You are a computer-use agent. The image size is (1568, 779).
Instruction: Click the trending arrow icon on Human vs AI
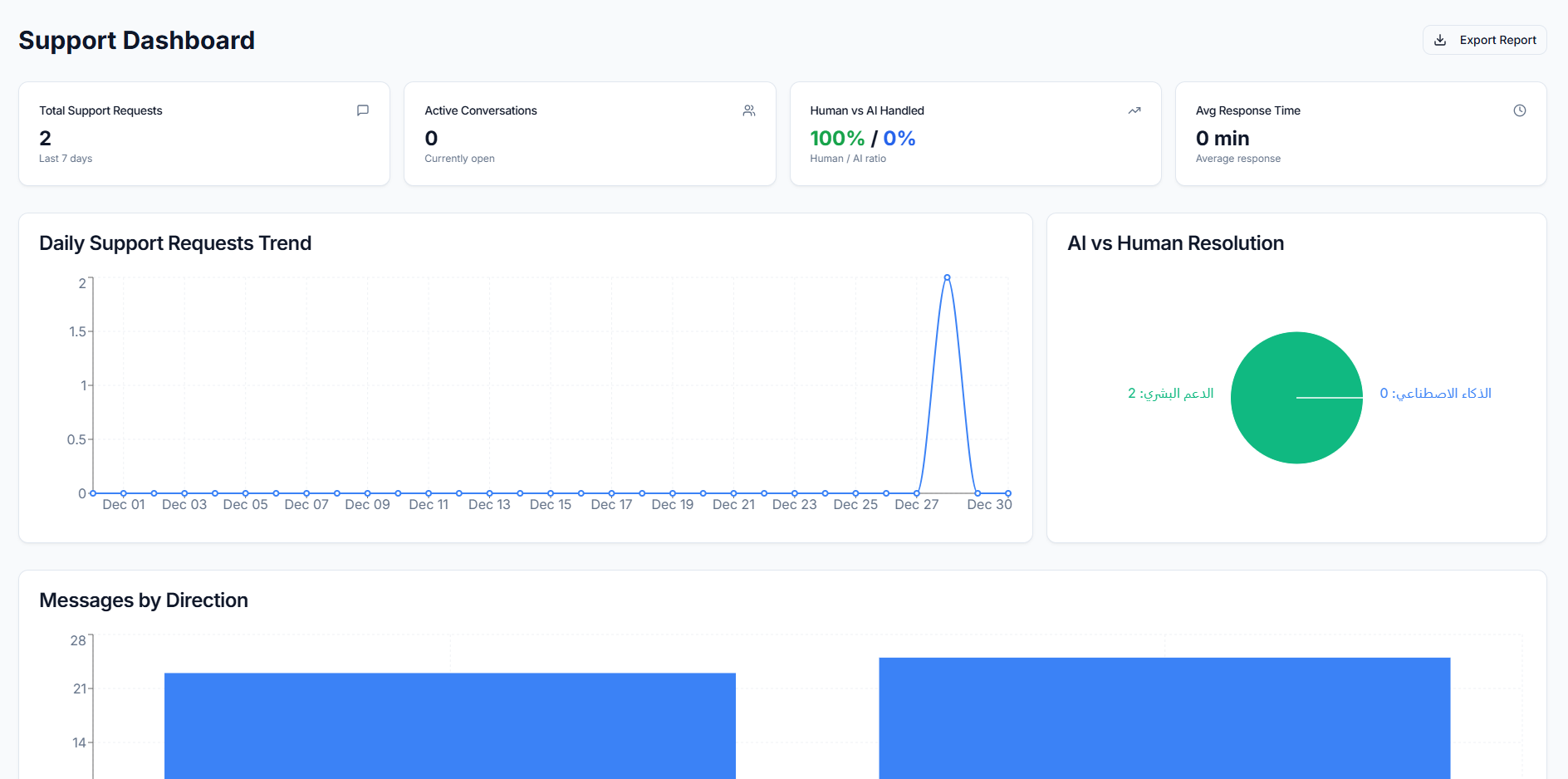pos(1134,110)
